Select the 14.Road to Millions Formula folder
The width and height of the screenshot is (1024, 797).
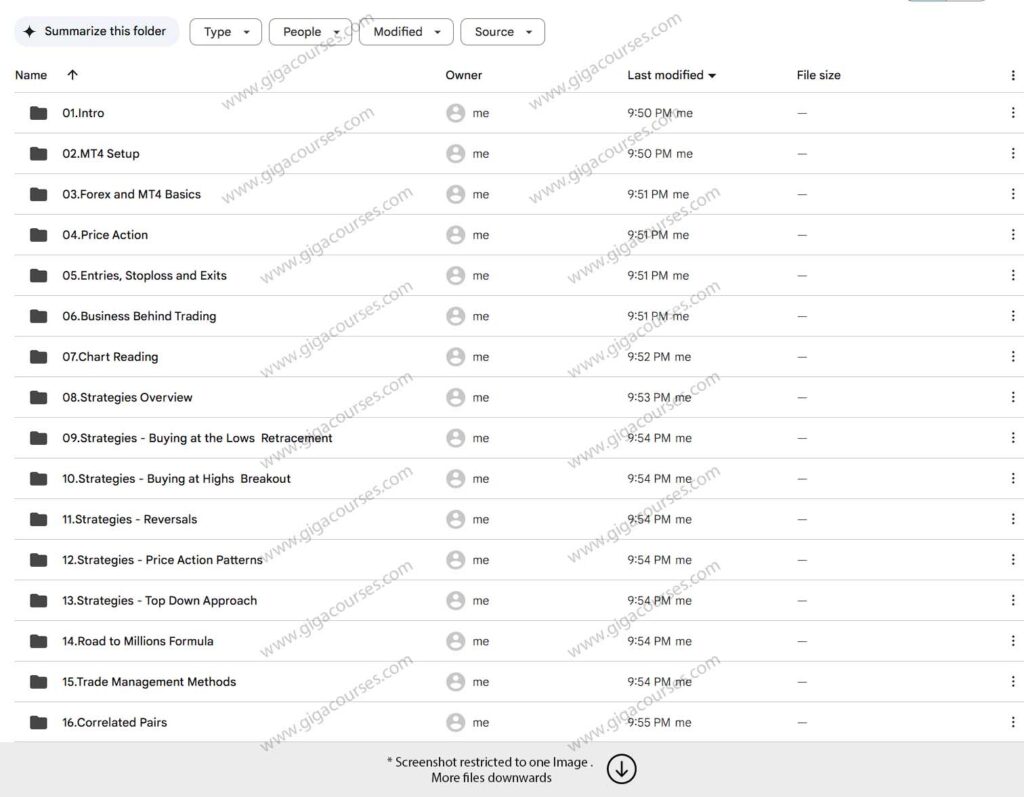(138, 641)
